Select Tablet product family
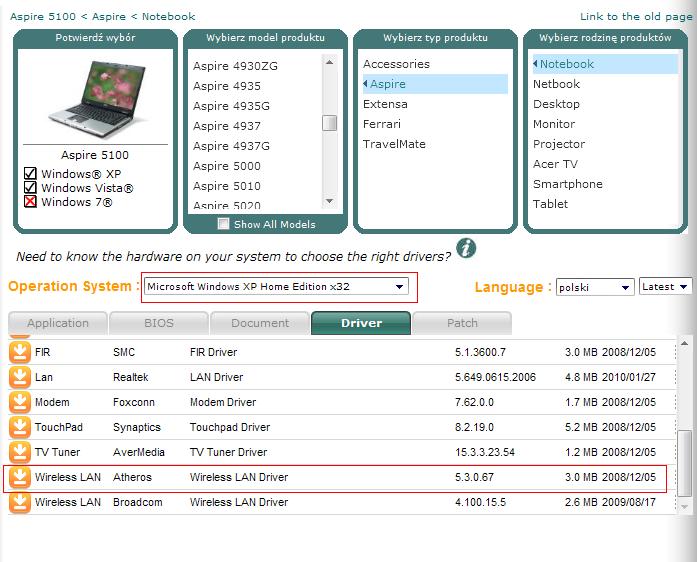 coord(550,204)
